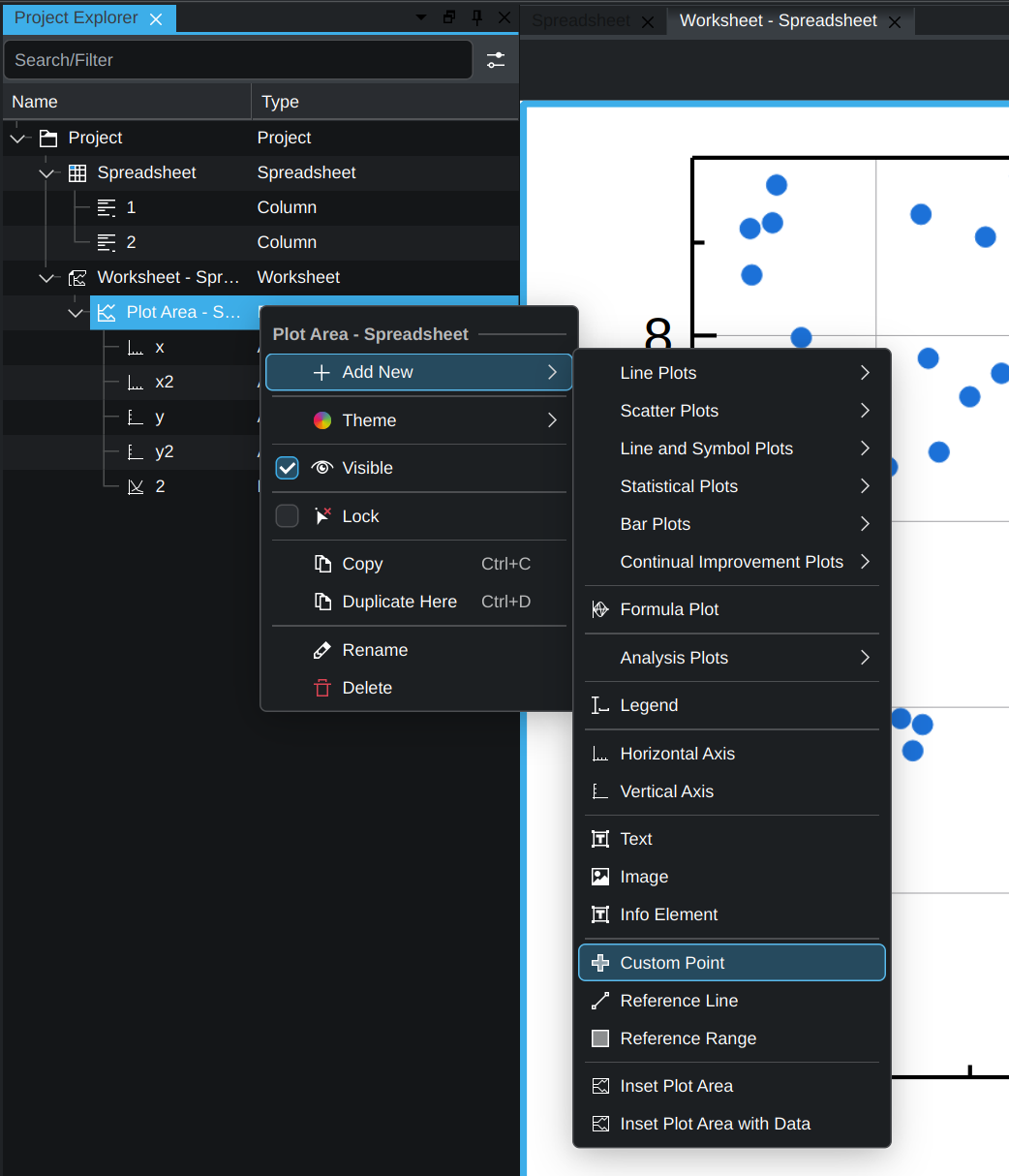Viewport: 1009px width, 1176px height.
Task: Click Rename in the context menu
Action: click(x=375, y=650)
